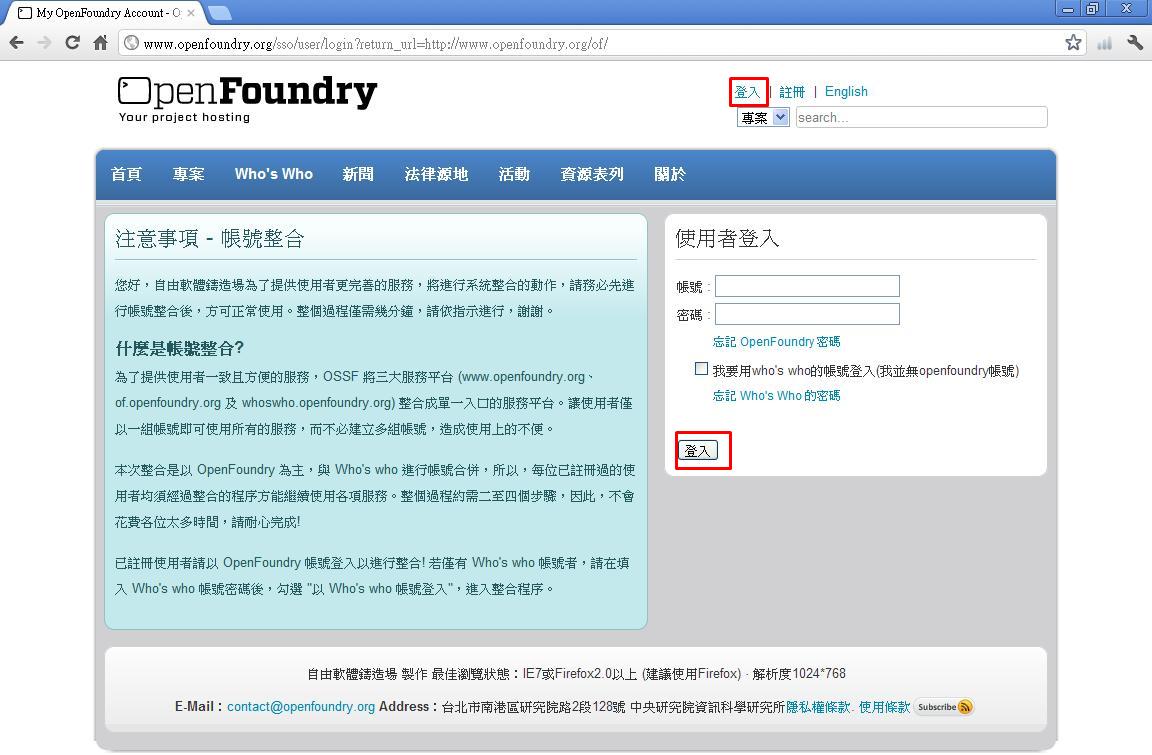Bookmark this page with star icon
Viewport: 1152px width, 755px height.
1073,43
